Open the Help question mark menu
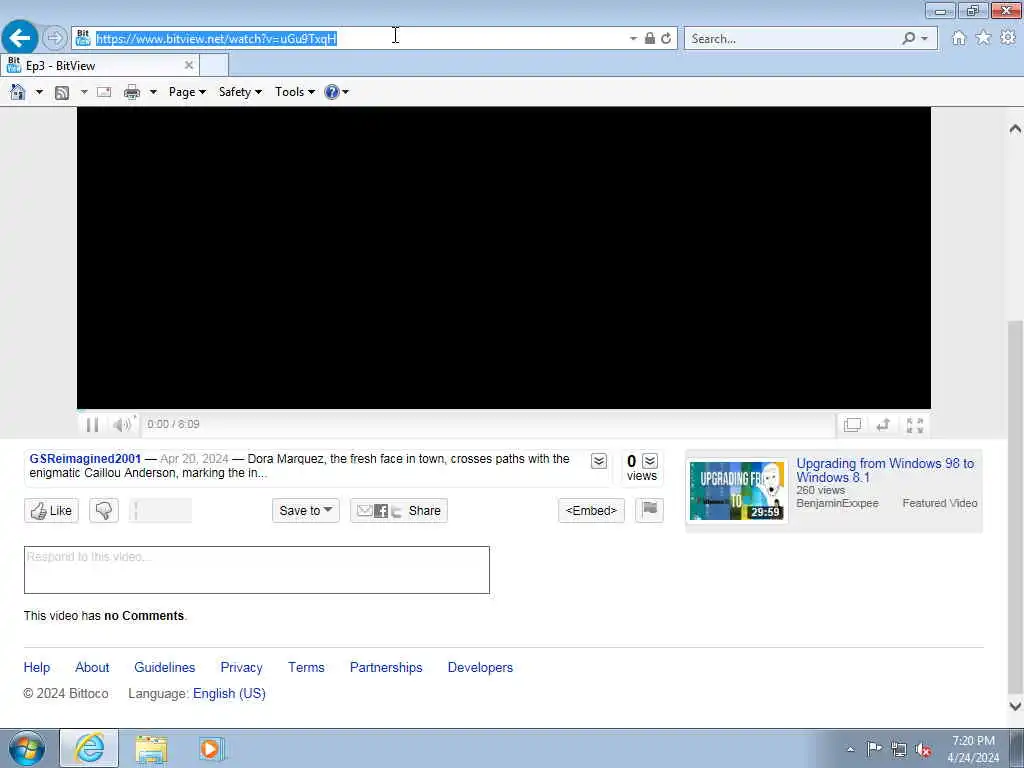Image resolution: width=1024 pixels, height=768 pixels. click(x=336, y=92)
